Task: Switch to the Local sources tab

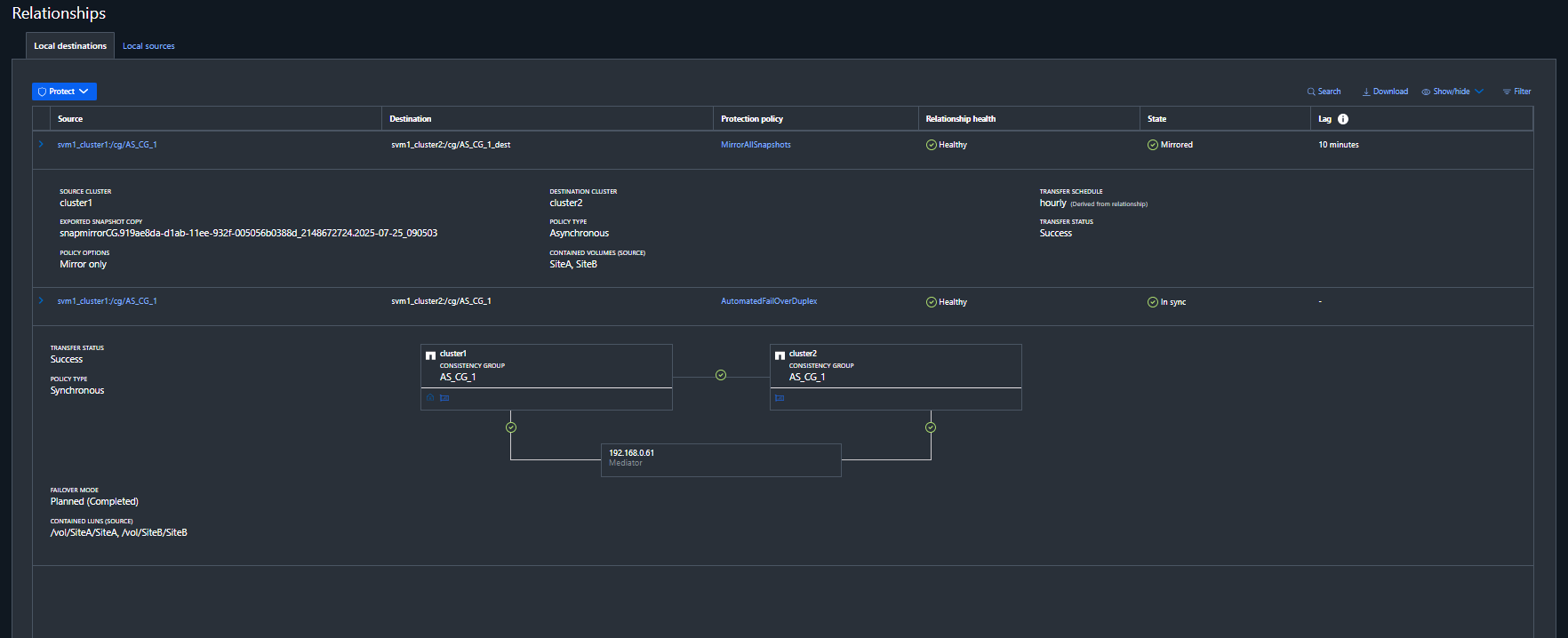Action: pos(148,46)
